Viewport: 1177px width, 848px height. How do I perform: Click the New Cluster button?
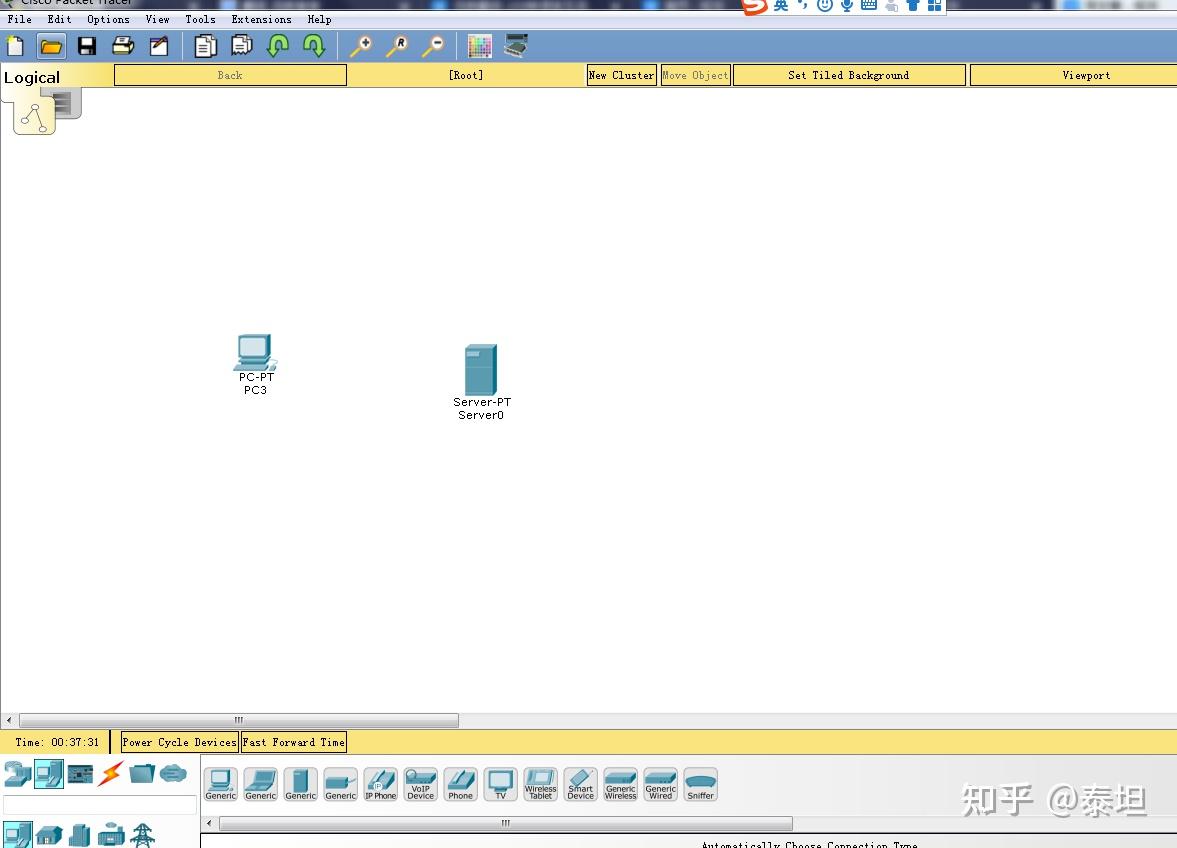(622, 75)
